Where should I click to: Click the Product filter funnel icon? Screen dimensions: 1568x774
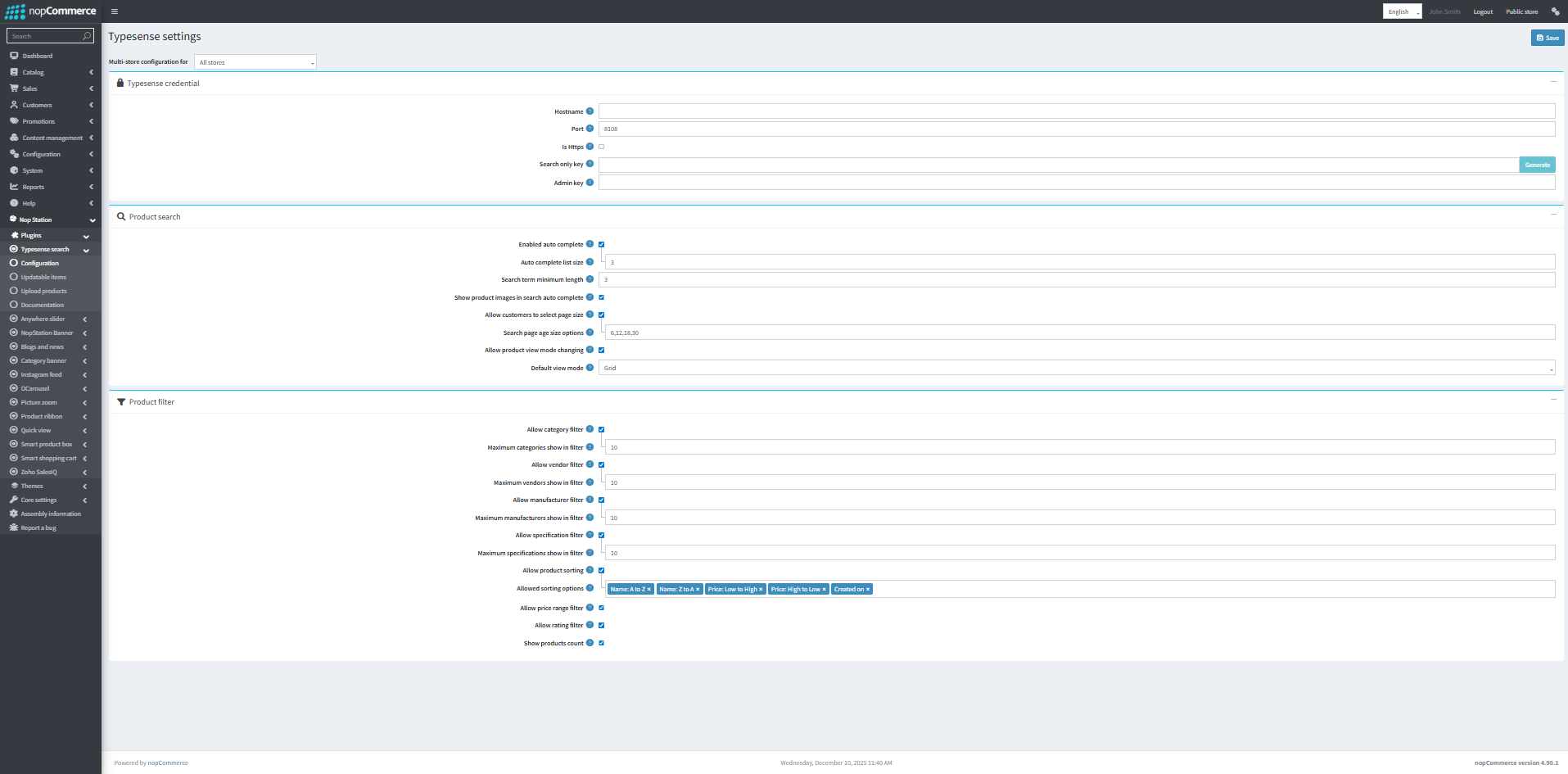[x=121, y=401]
